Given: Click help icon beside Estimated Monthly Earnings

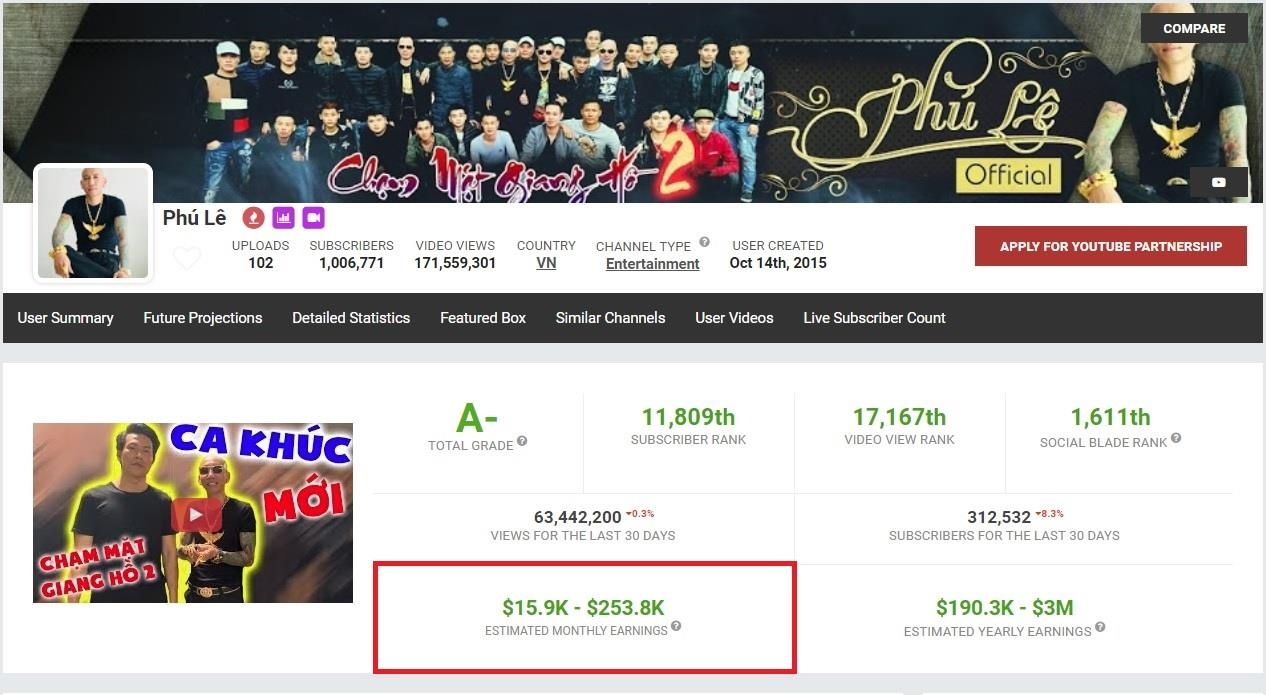Looking at the screenshot, I should coord(676,627).
